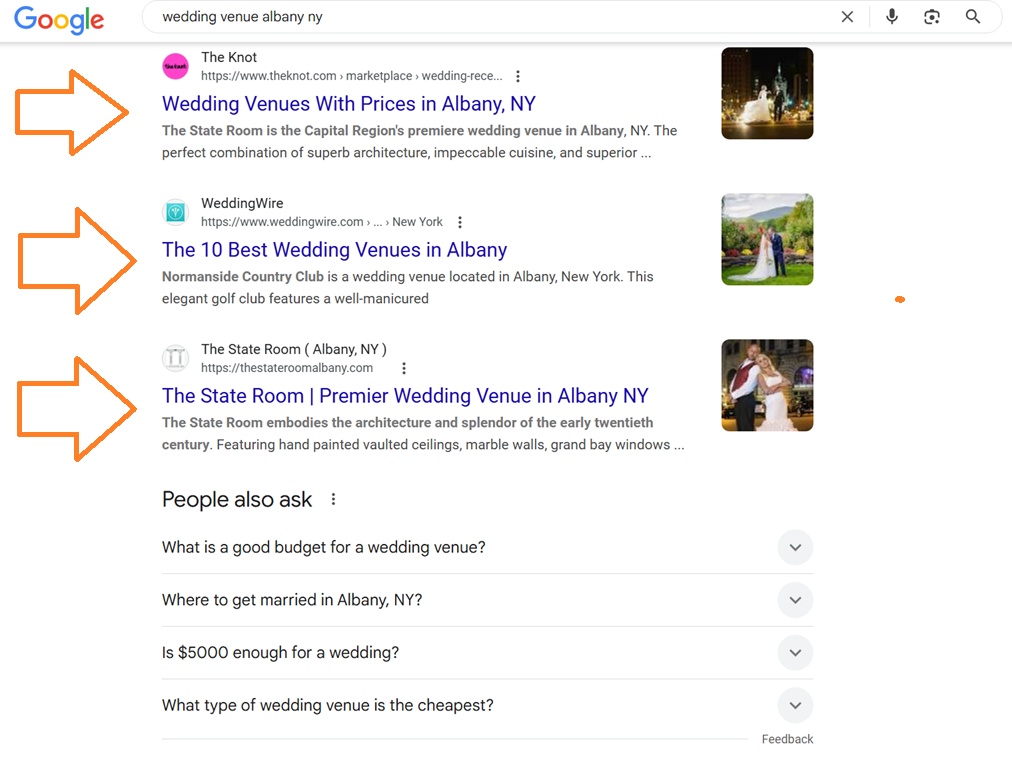Click WeddingWire teal favicon

tap(176, 212)
